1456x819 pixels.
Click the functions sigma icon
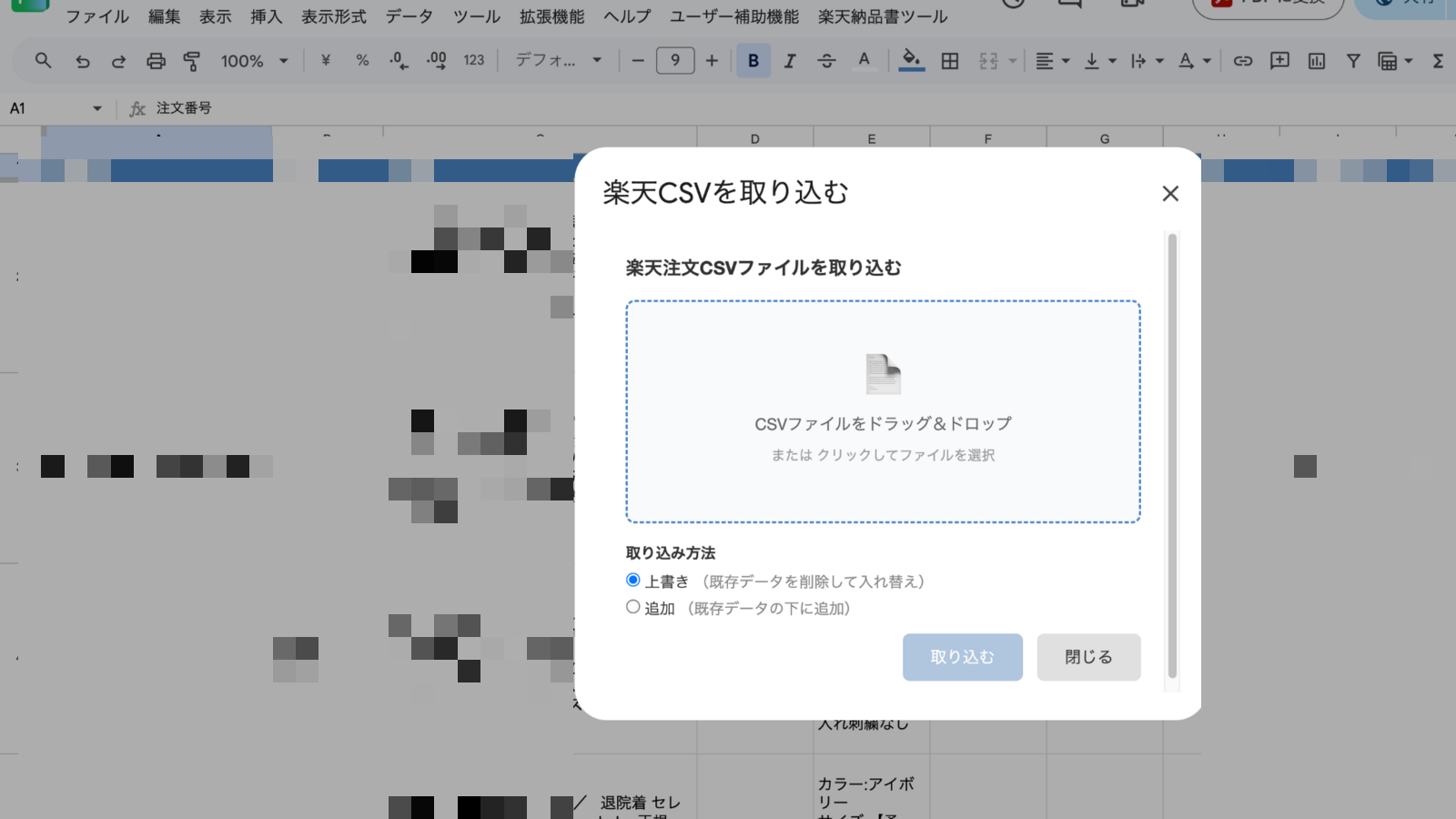click(x=1438, y=61)
